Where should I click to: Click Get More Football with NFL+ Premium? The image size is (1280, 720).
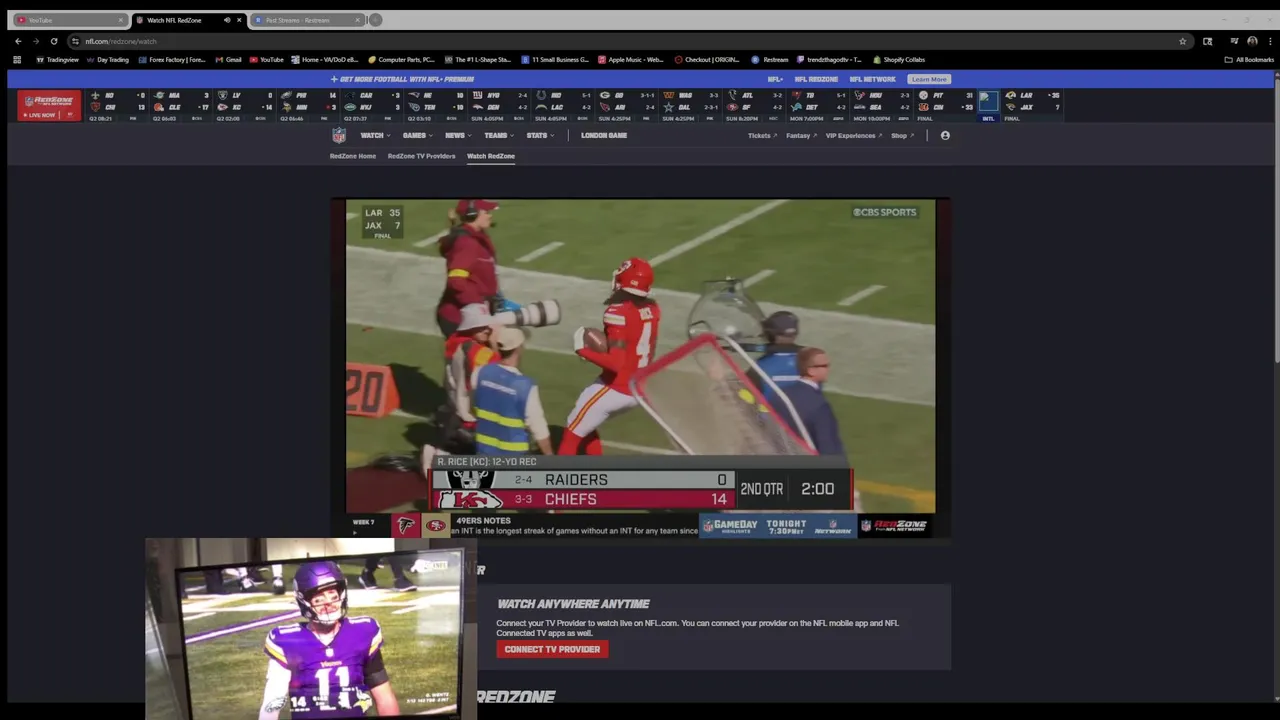tap(402, 79)
